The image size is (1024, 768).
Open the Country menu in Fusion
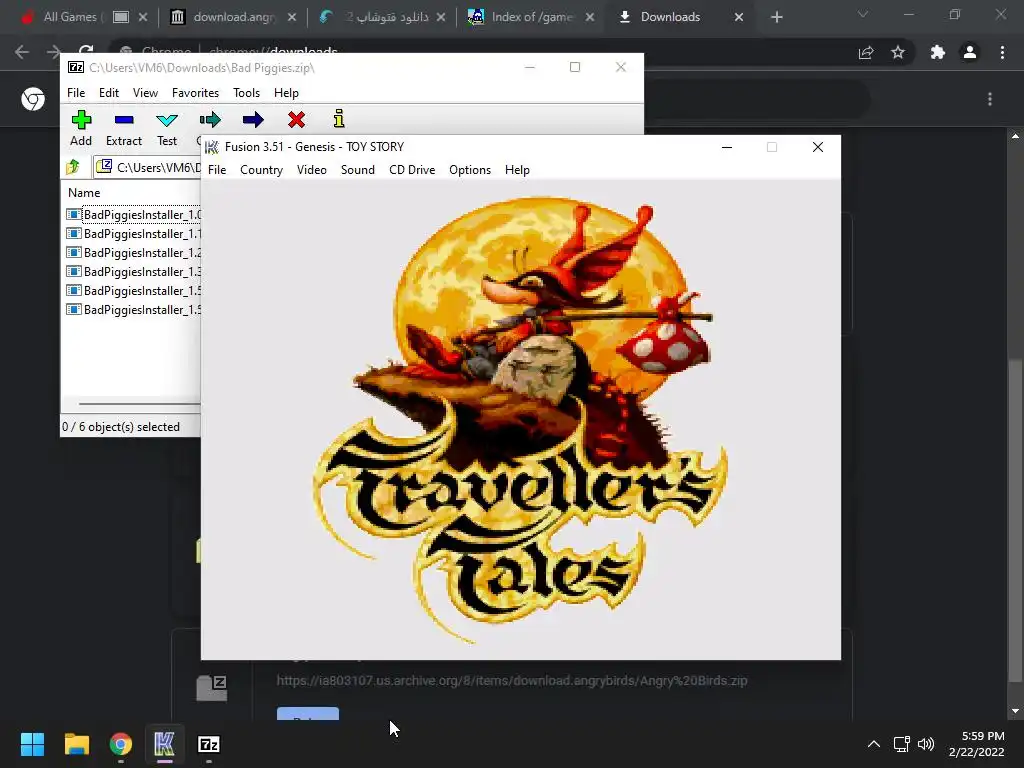coord(261,170)
